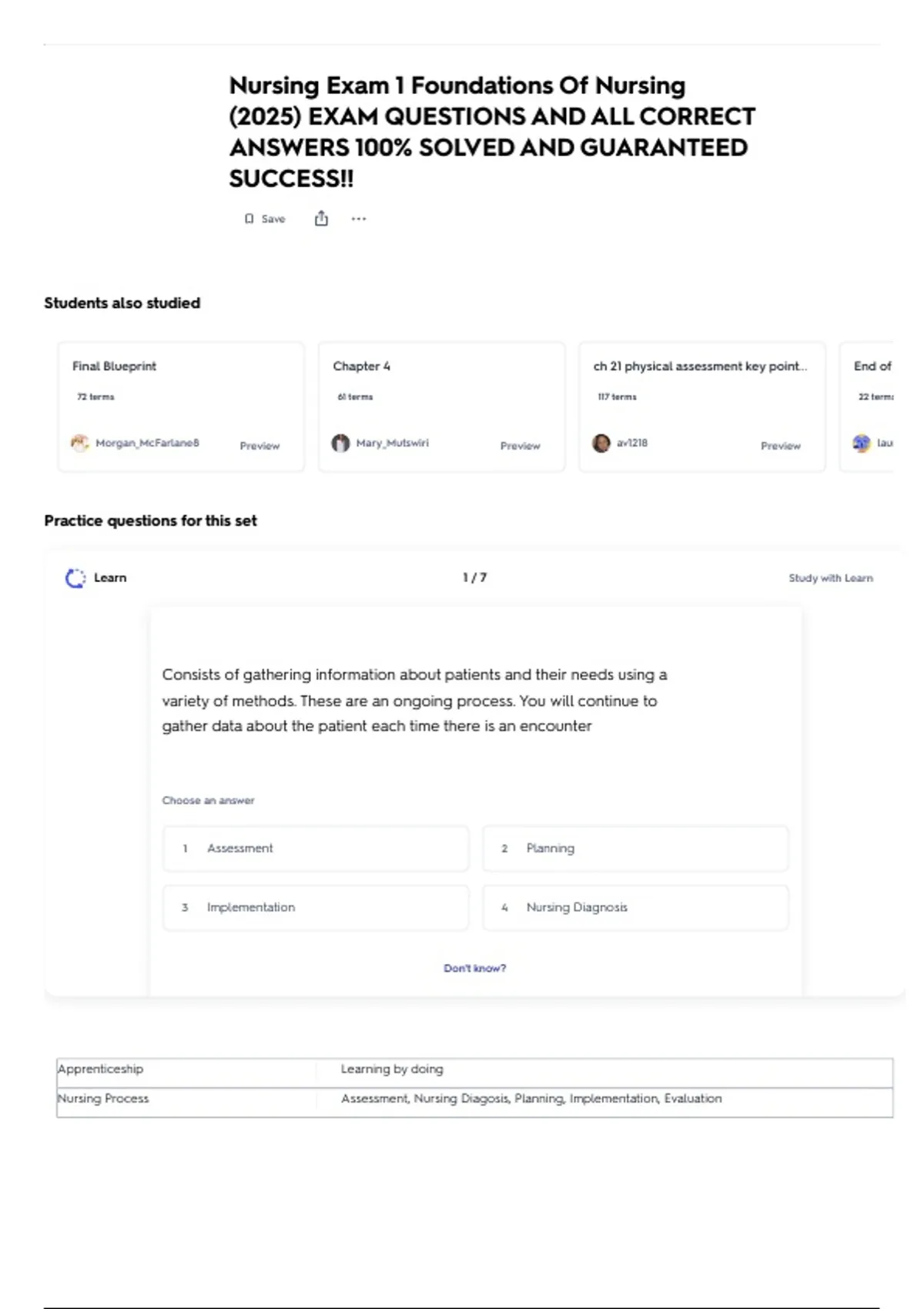Click the Learn mode circular icon
This screenshot has width=924, height=1309.
pyautogui.click(x=75, y=578)
